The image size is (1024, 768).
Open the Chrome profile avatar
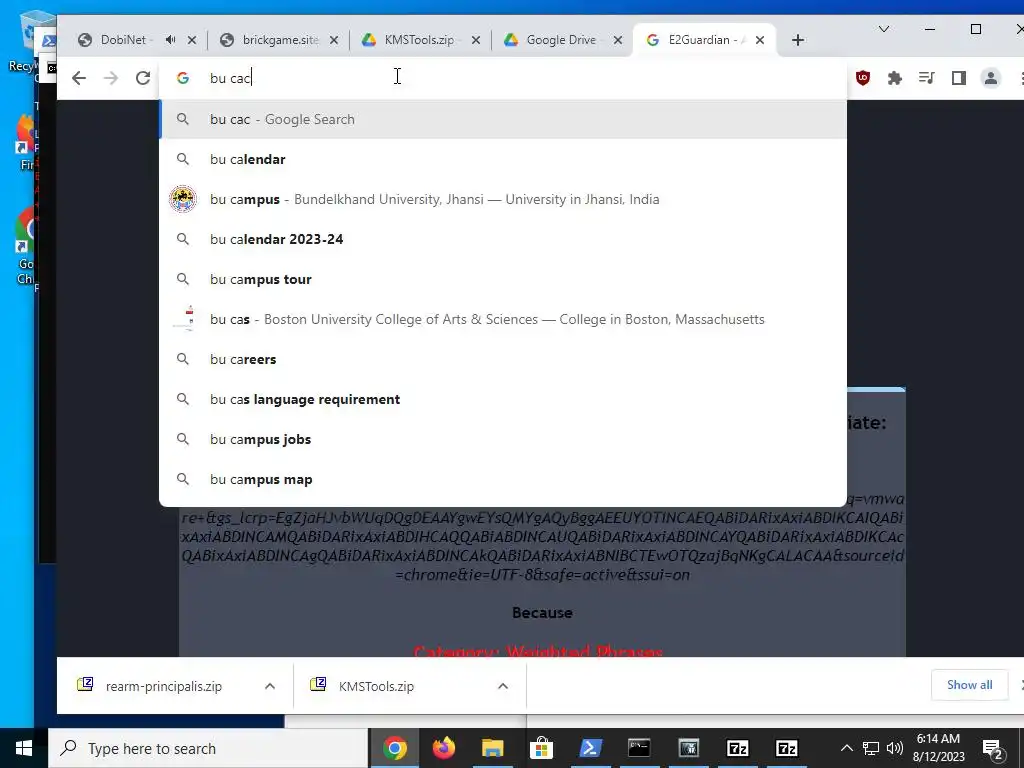(991, 78)
